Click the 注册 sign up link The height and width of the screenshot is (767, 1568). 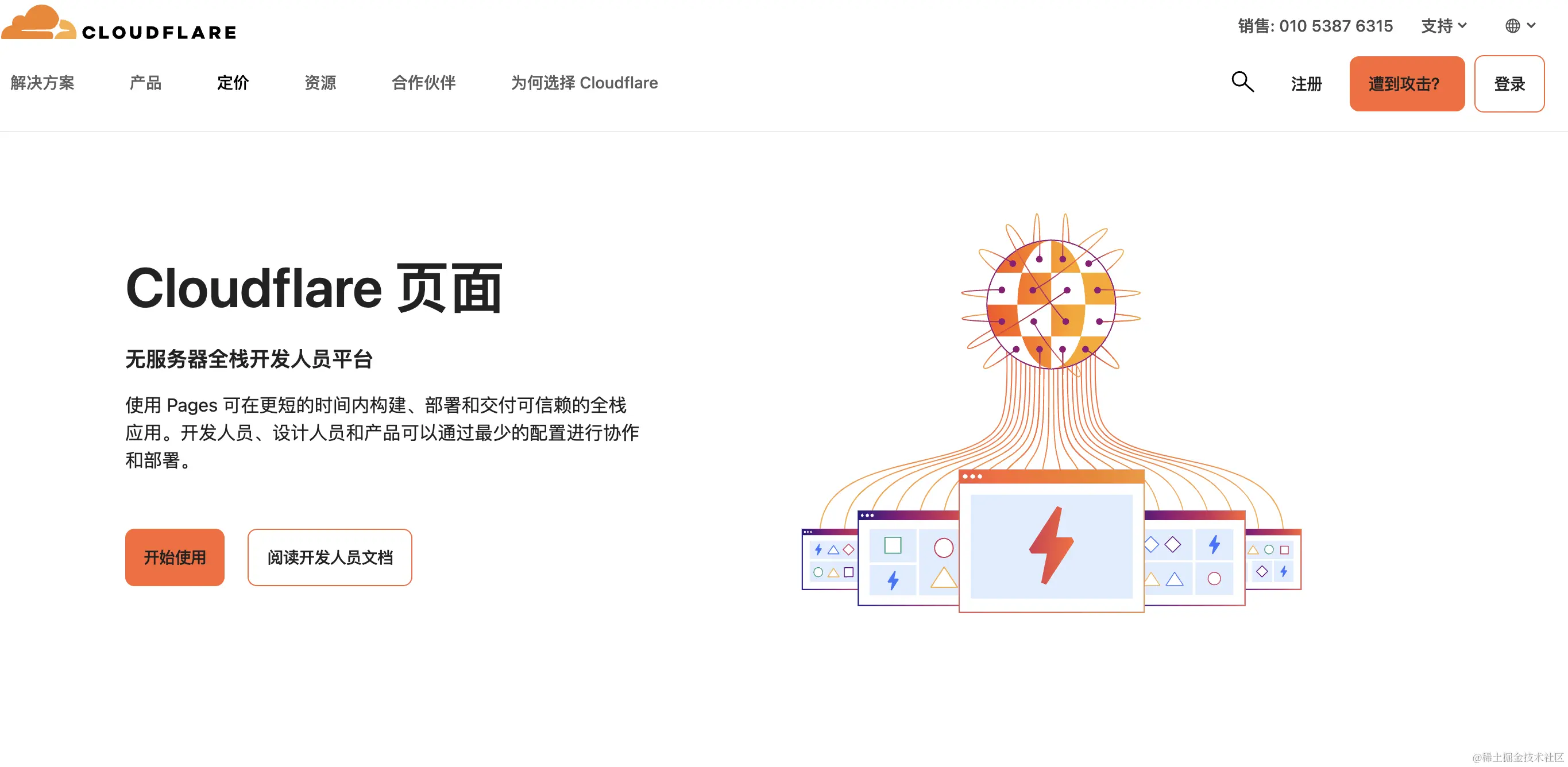tap(1307, 84)
